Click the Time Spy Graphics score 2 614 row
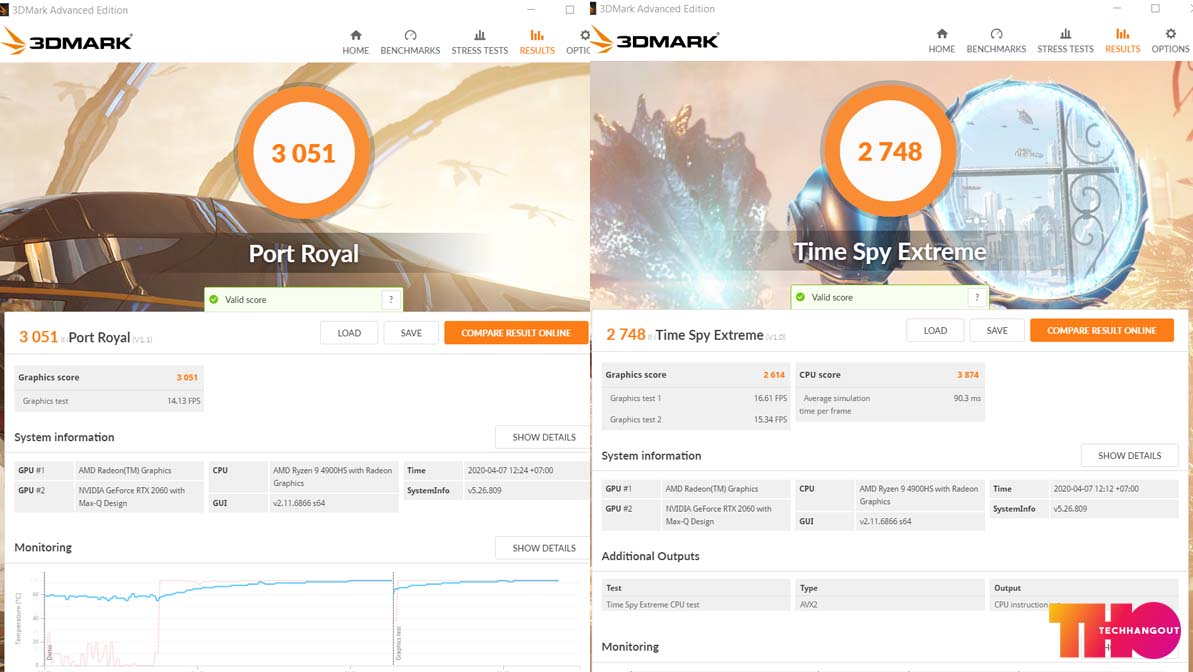The height and width of the screenshot is (672, 1193). (695, 375)
